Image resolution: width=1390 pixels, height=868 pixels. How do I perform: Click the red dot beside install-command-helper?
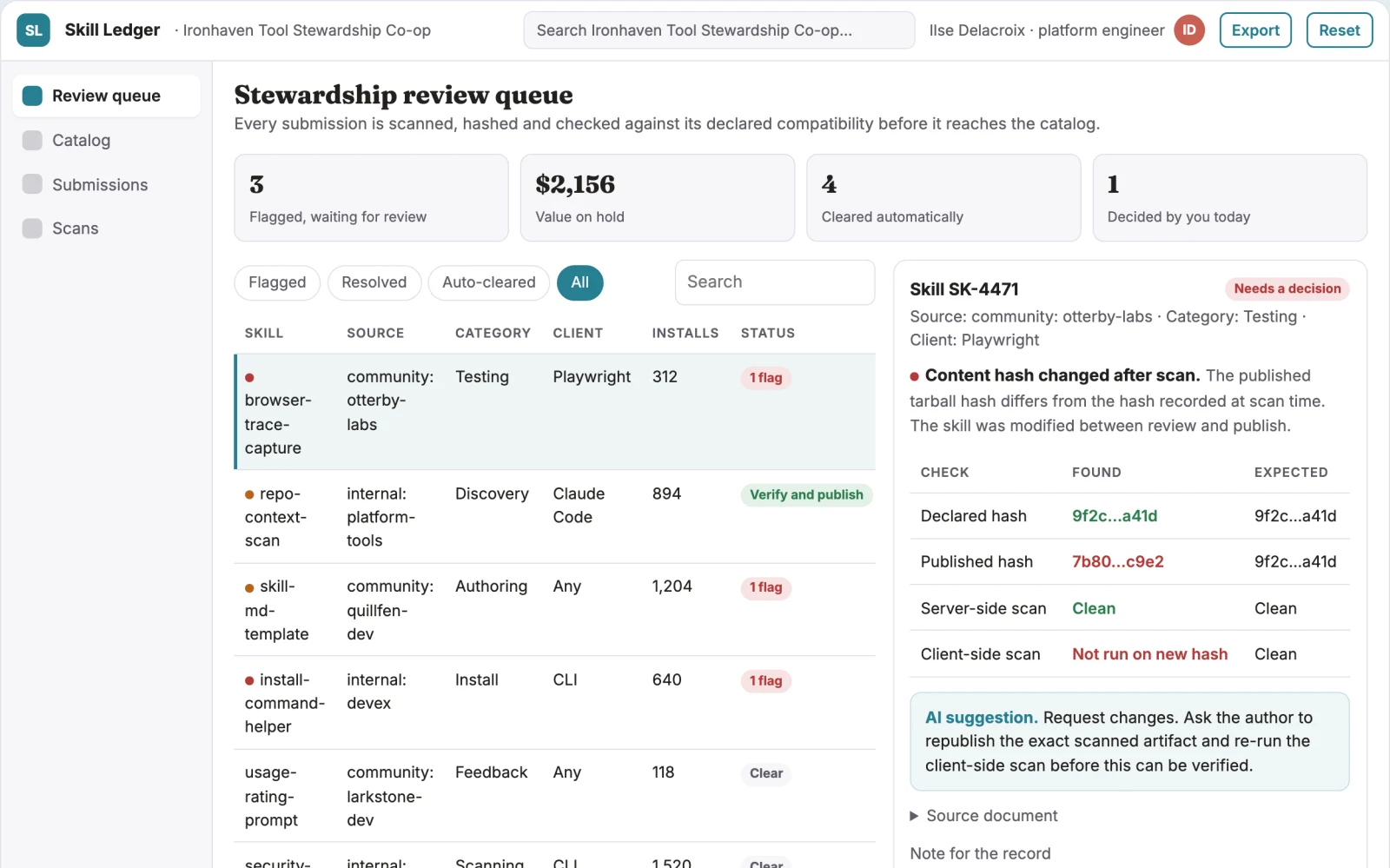pos(249,681)
